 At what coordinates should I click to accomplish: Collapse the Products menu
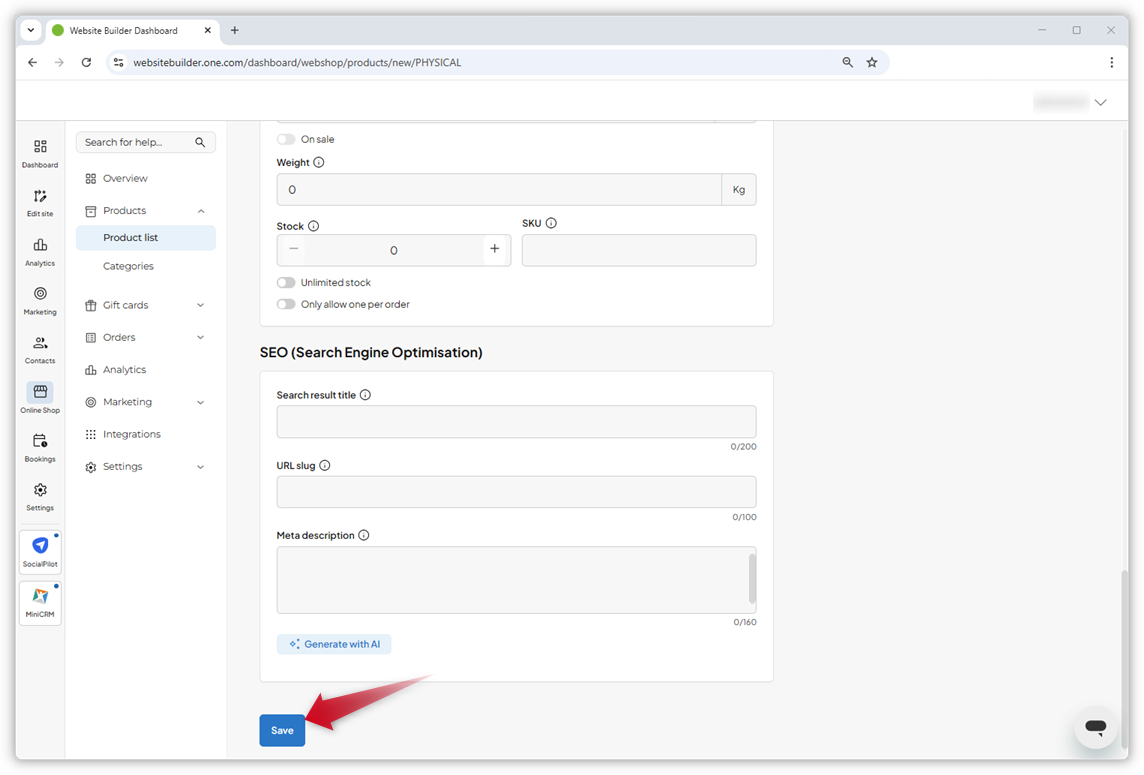point(125,210)
